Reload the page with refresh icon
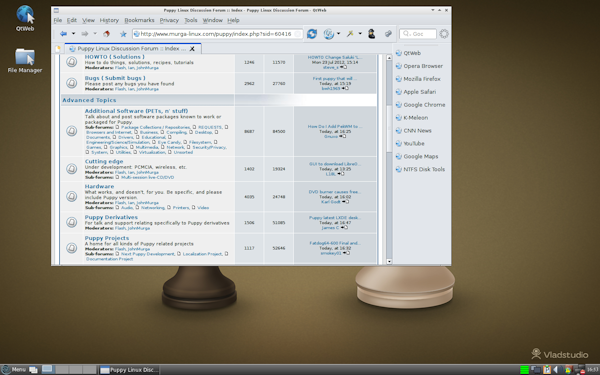 point(312,34)
